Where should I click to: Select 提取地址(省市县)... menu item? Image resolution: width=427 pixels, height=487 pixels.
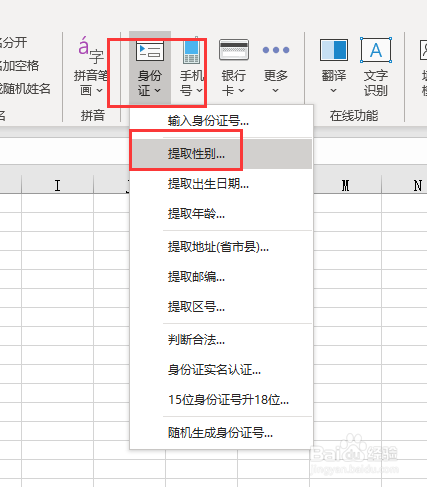point(221,247)
